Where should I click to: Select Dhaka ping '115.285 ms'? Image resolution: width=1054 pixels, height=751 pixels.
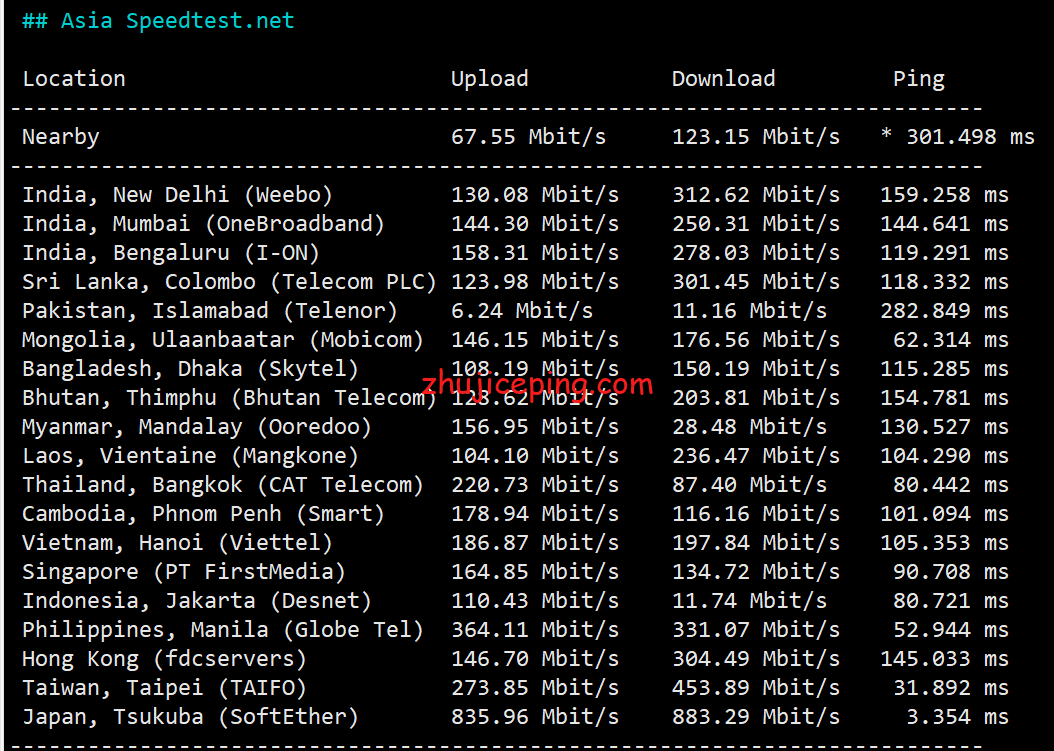(x=944, y=368)
